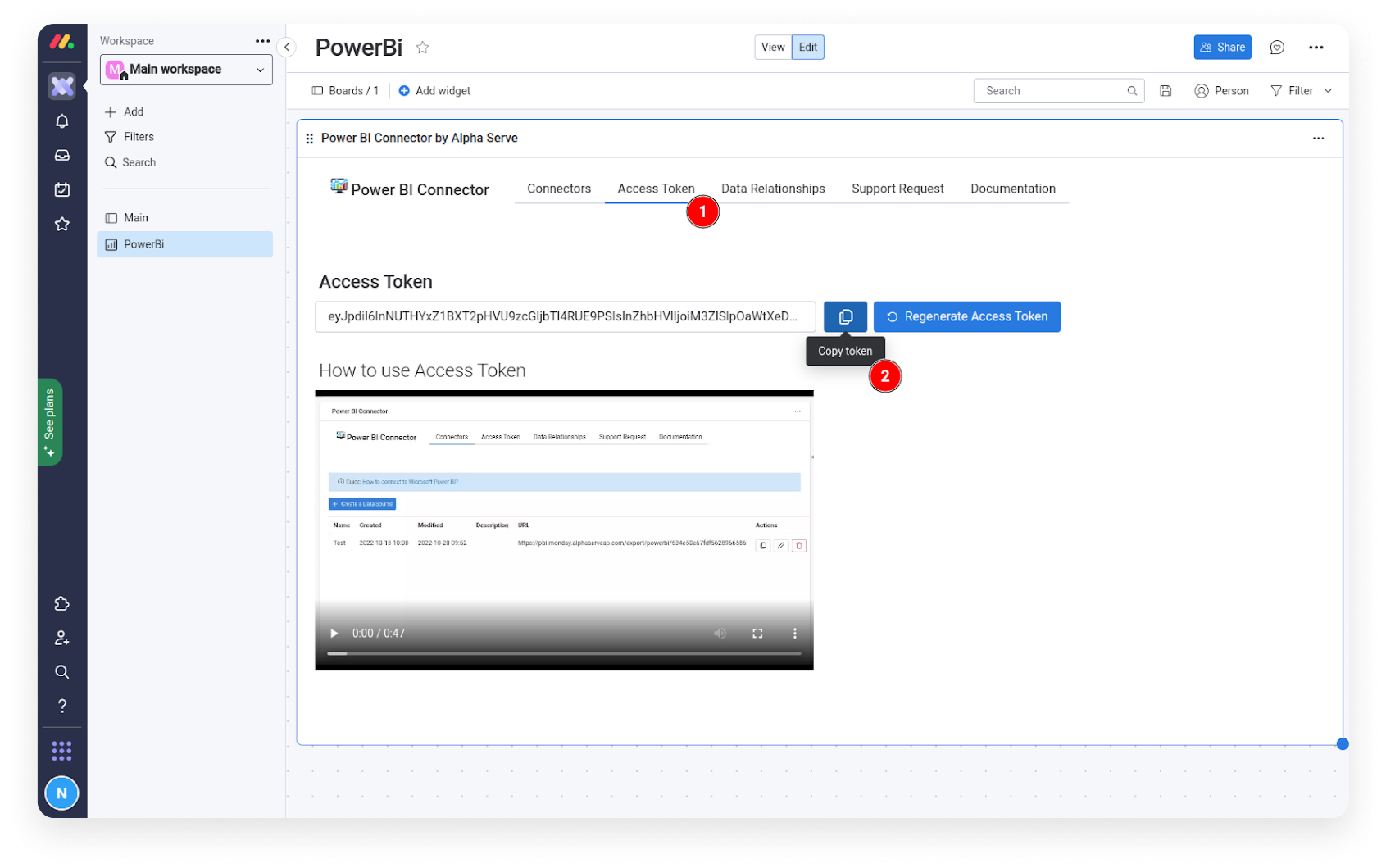
Task: Open the inbox icon in sidebar
Action: tap(61, 155)
